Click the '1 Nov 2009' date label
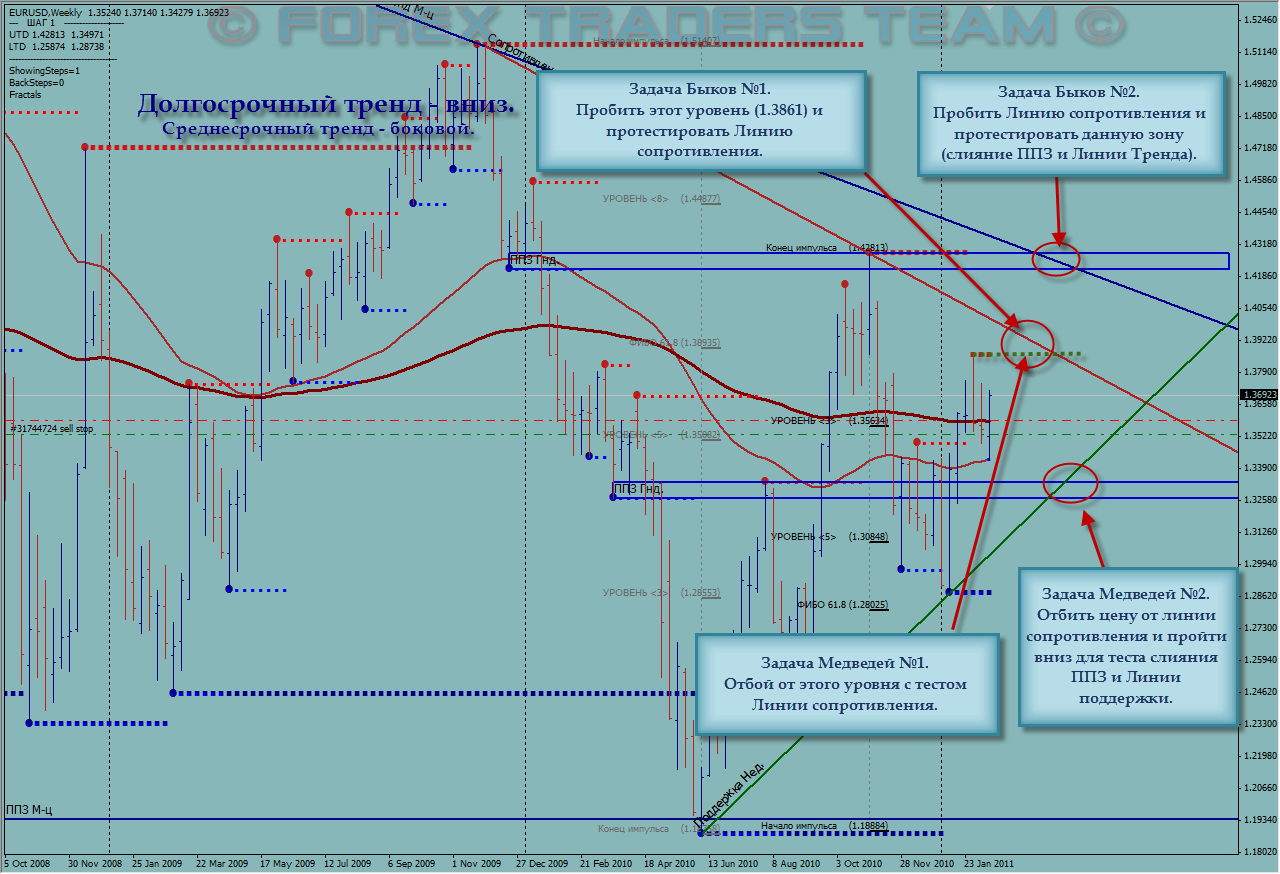 (476, 862)
